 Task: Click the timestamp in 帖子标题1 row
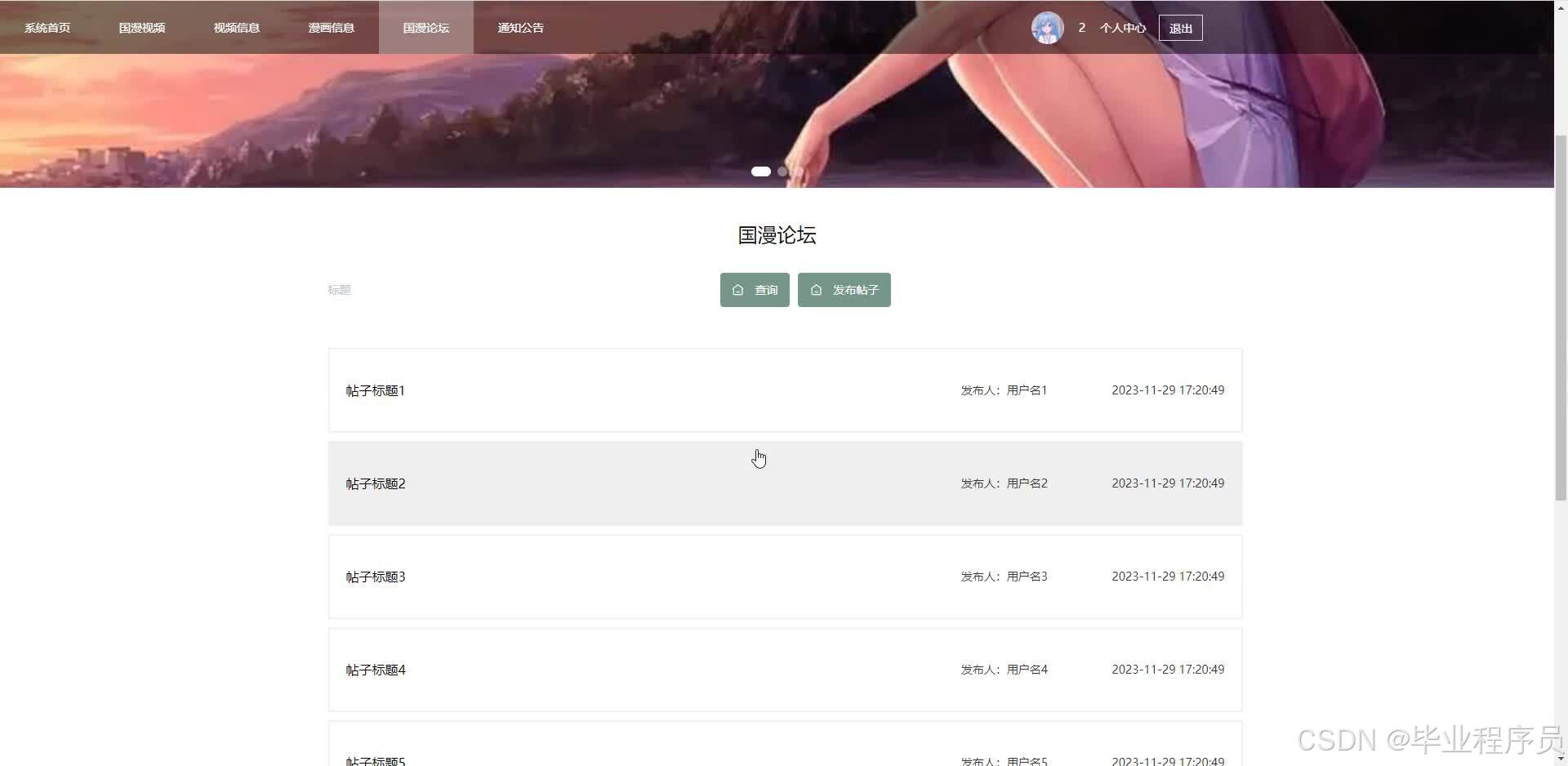1168,390
